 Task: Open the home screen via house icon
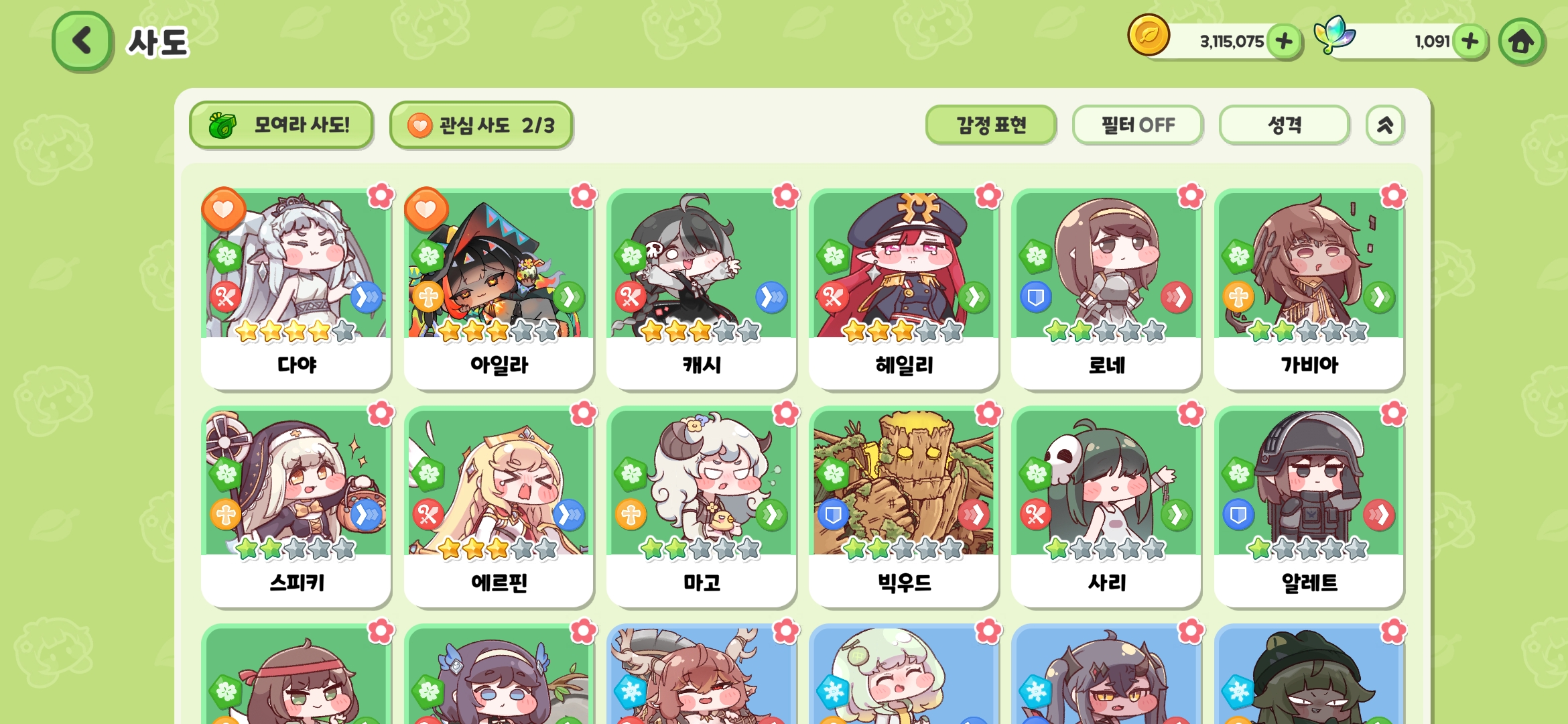[1522, 42]
